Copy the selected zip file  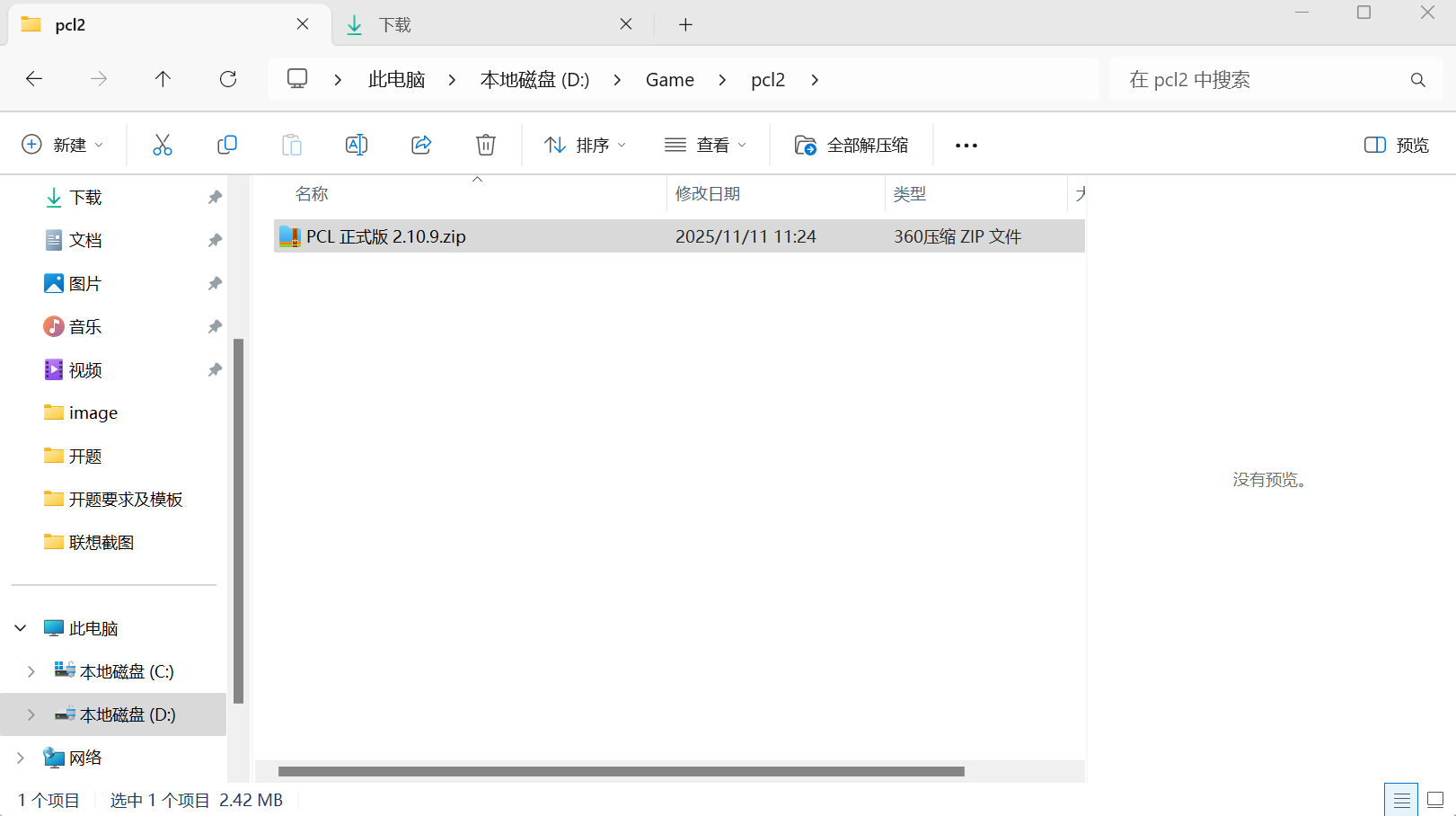click(x=227, y=144)
